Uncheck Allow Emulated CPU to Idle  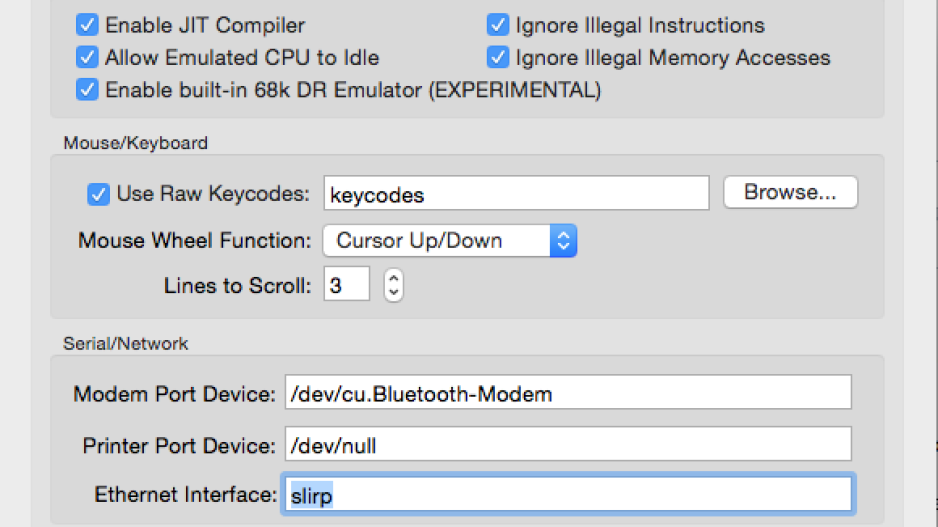point(87,57)
